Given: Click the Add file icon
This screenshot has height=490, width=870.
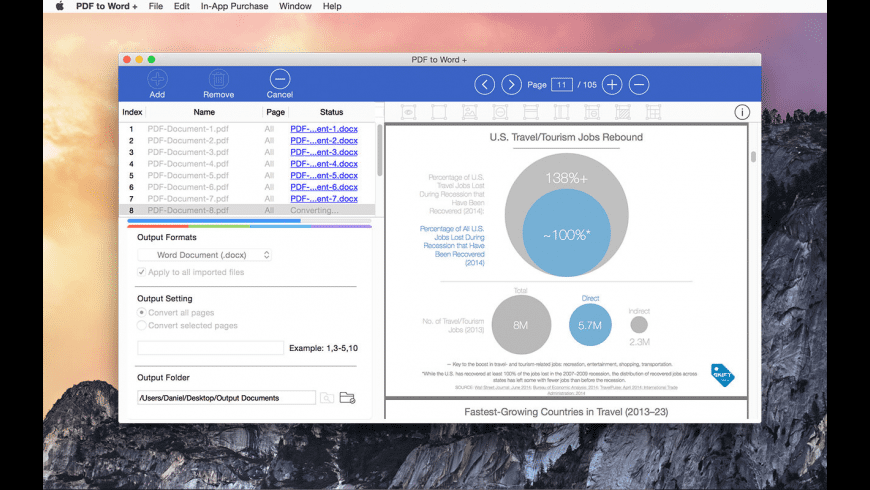Looking at the screenshot, I should click(157, 79).
